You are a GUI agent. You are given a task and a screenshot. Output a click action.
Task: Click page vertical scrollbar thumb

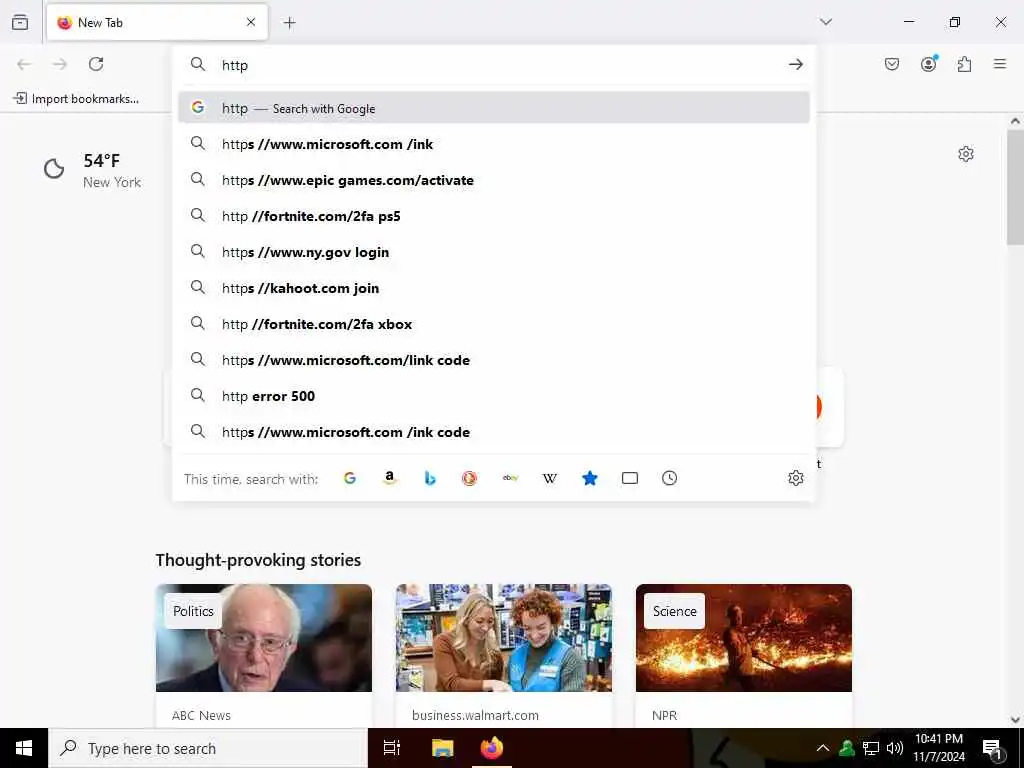coord(1015,188)
